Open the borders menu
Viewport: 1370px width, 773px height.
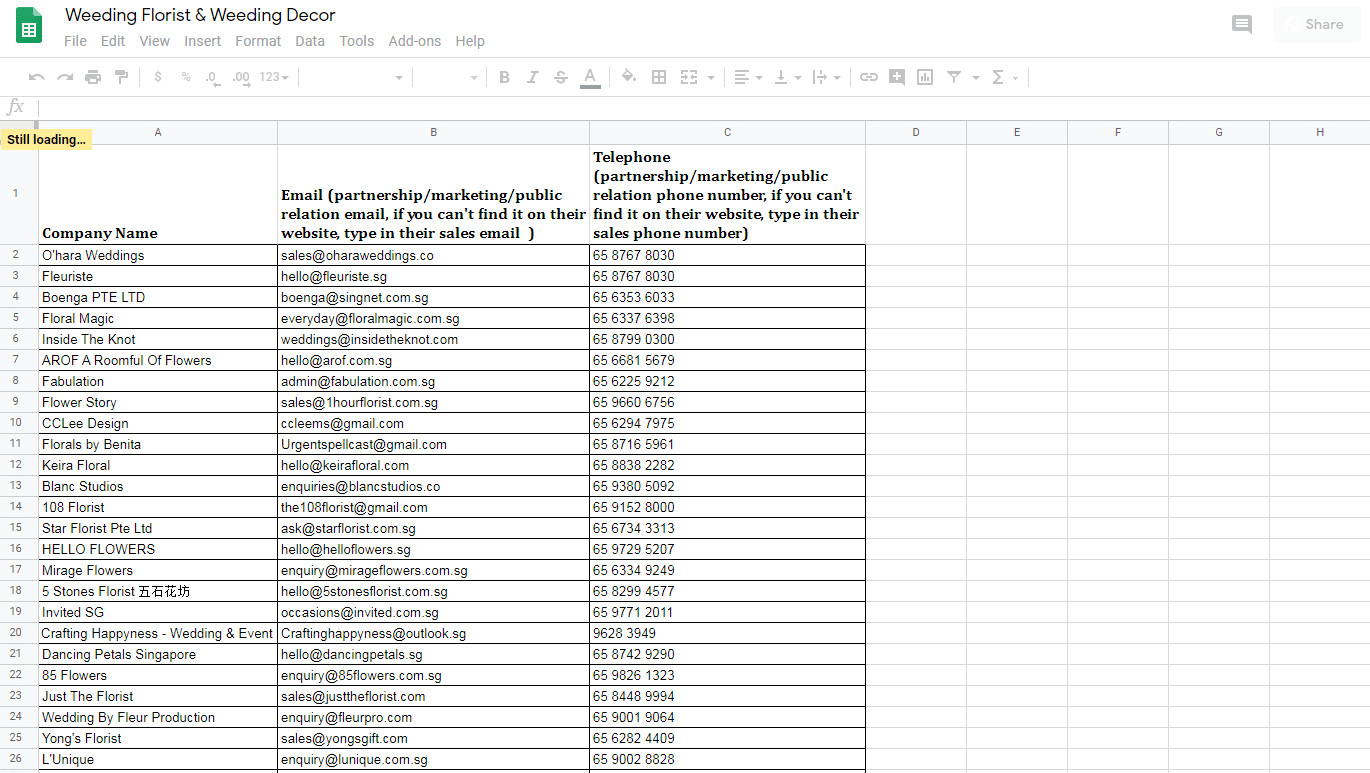tap(658, 76)
